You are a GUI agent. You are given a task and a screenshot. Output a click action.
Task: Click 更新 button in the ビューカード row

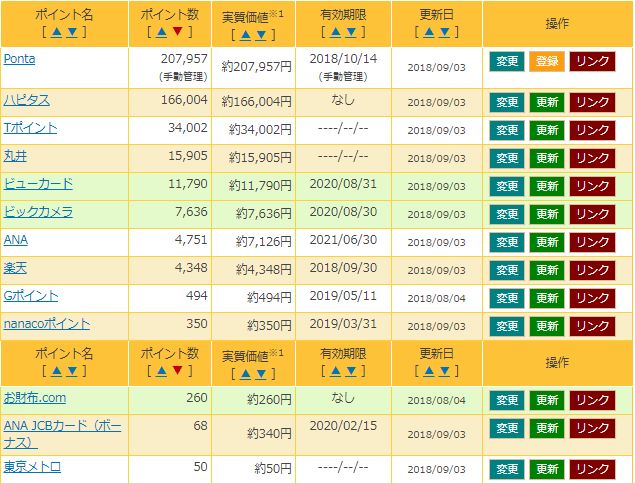click(547, 186)
